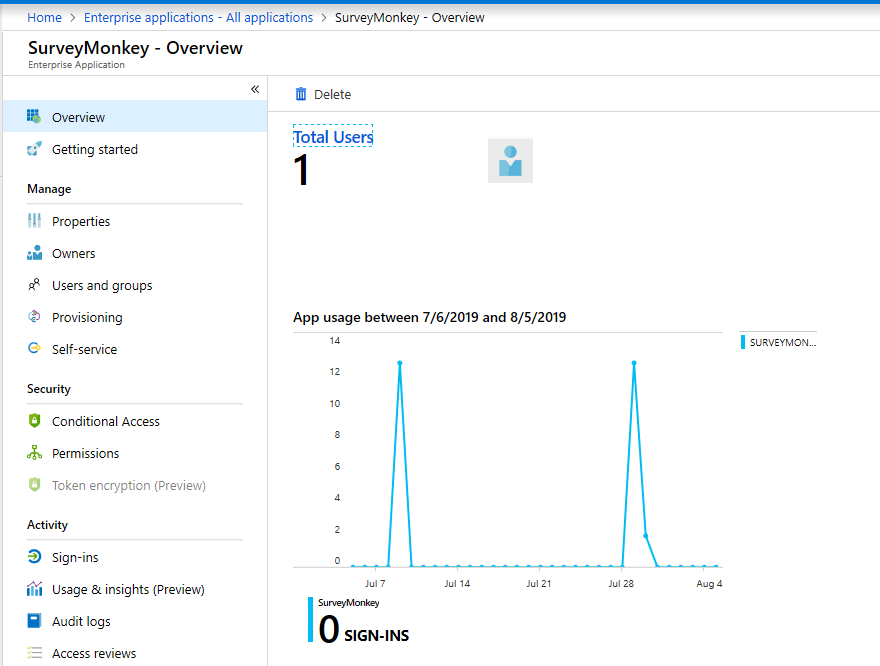Viewport: 880px width, 666px height.
Task: Click the Access reviews checklist icon
Action: 34,653
